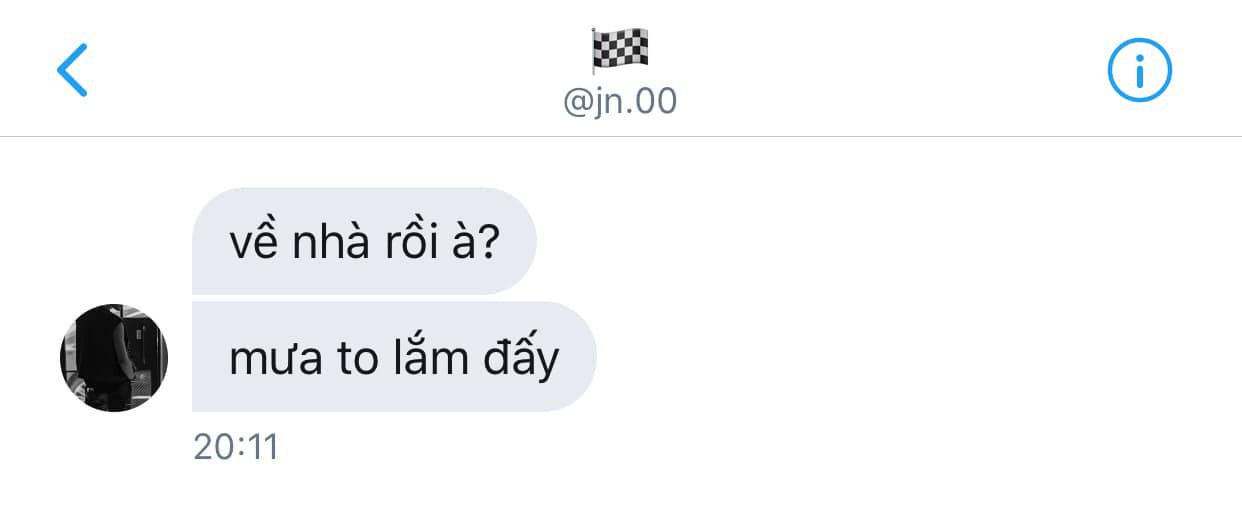The height and width of the screenshot is (513, 1242).
Task: Click the word "về" starting first message
Action: pyautogui.click(x=255, y=243)
